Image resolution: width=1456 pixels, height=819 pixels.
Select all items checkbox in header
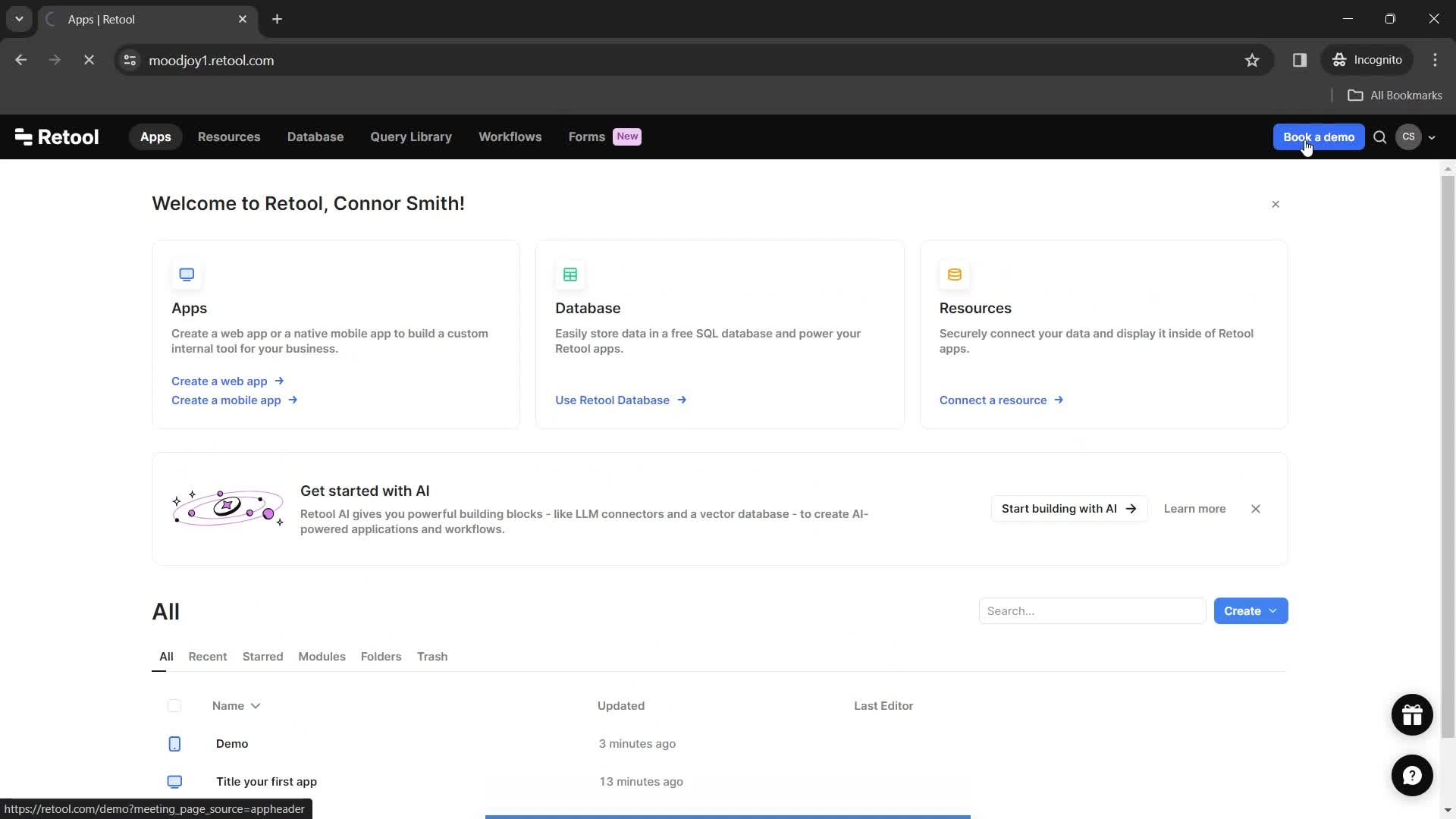pyautogui.click(x=174, y=705)
